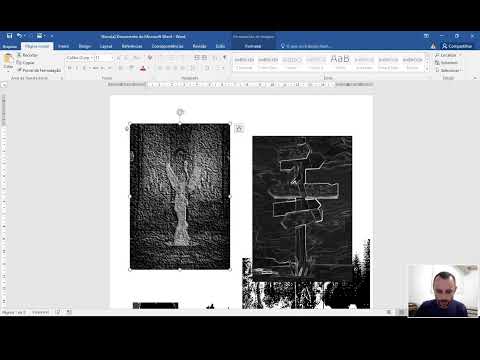
Task: Select the angel statue image
Action: pyautogui.click(x=180, y=196)
